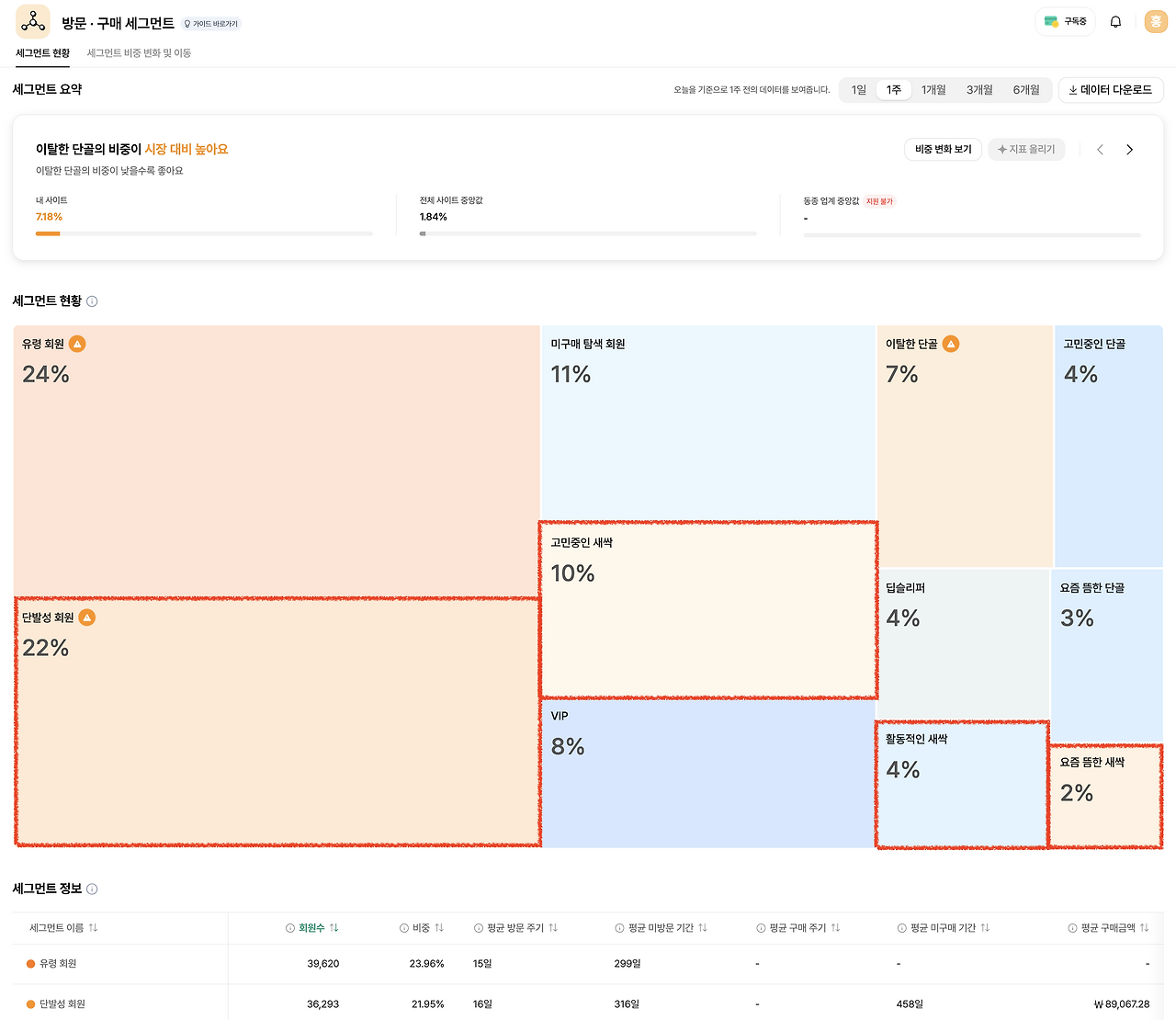Click the 구독중 subscription button
The height and width of the screenshot is (1020, 1176).
point(1066,21)
